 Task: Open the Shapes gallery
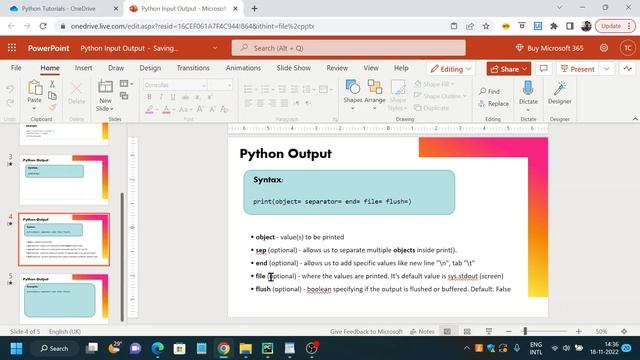353,95
